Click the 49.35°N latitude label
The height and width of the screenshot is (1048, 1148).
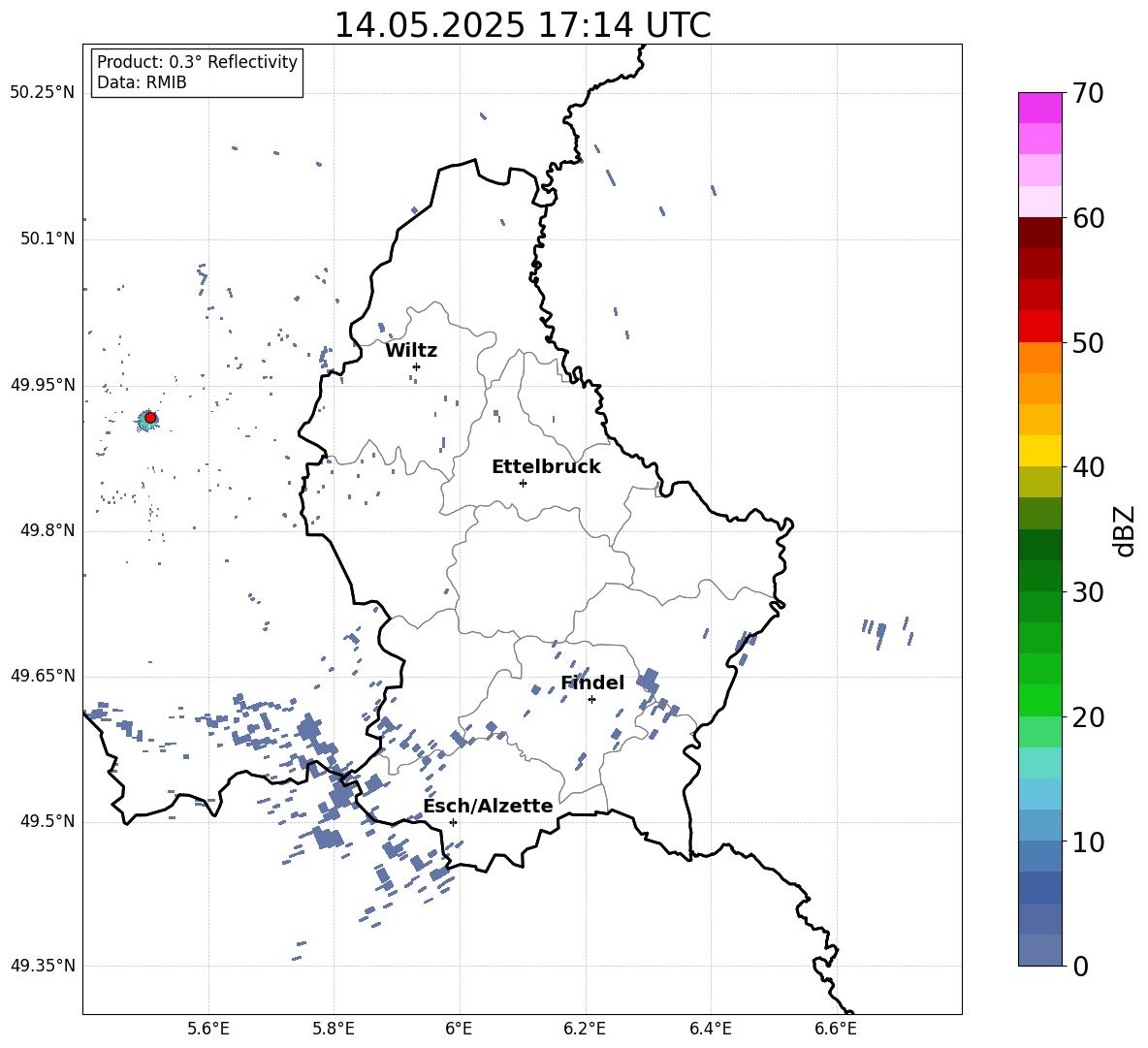coord(43,966)
